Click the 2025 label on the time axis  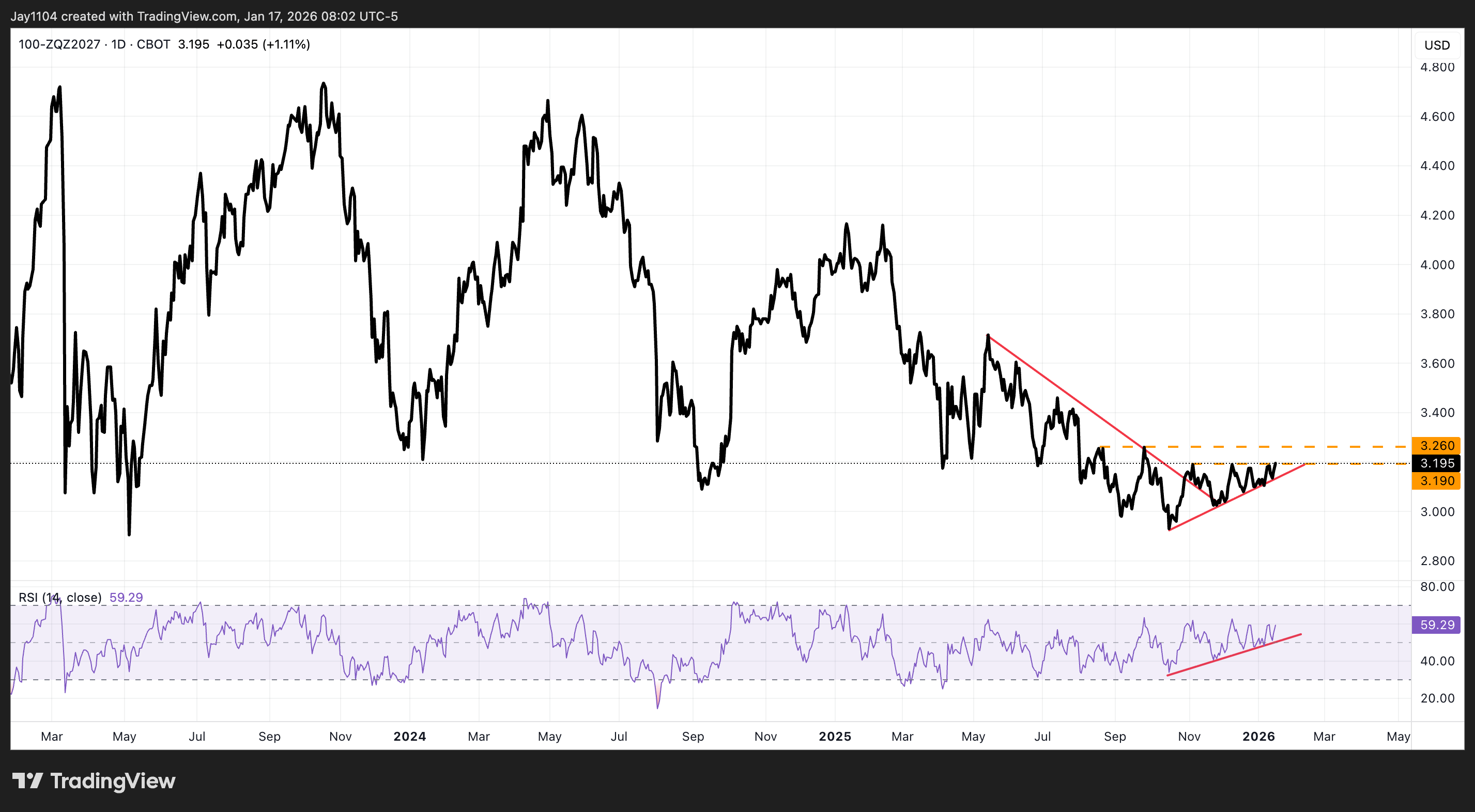[x=836, y=737]
